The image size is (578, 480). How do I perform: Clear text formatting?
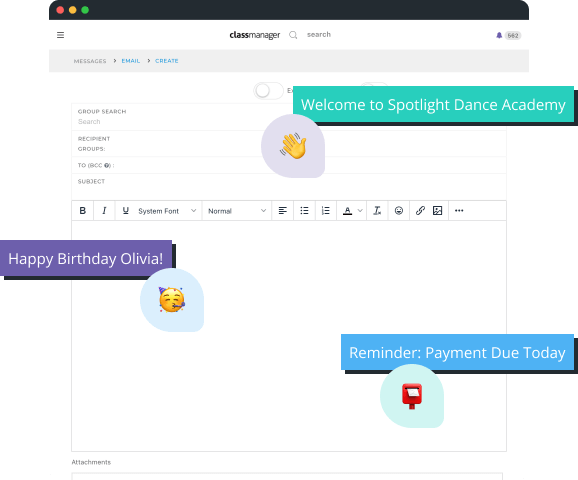tap(377, 211)
